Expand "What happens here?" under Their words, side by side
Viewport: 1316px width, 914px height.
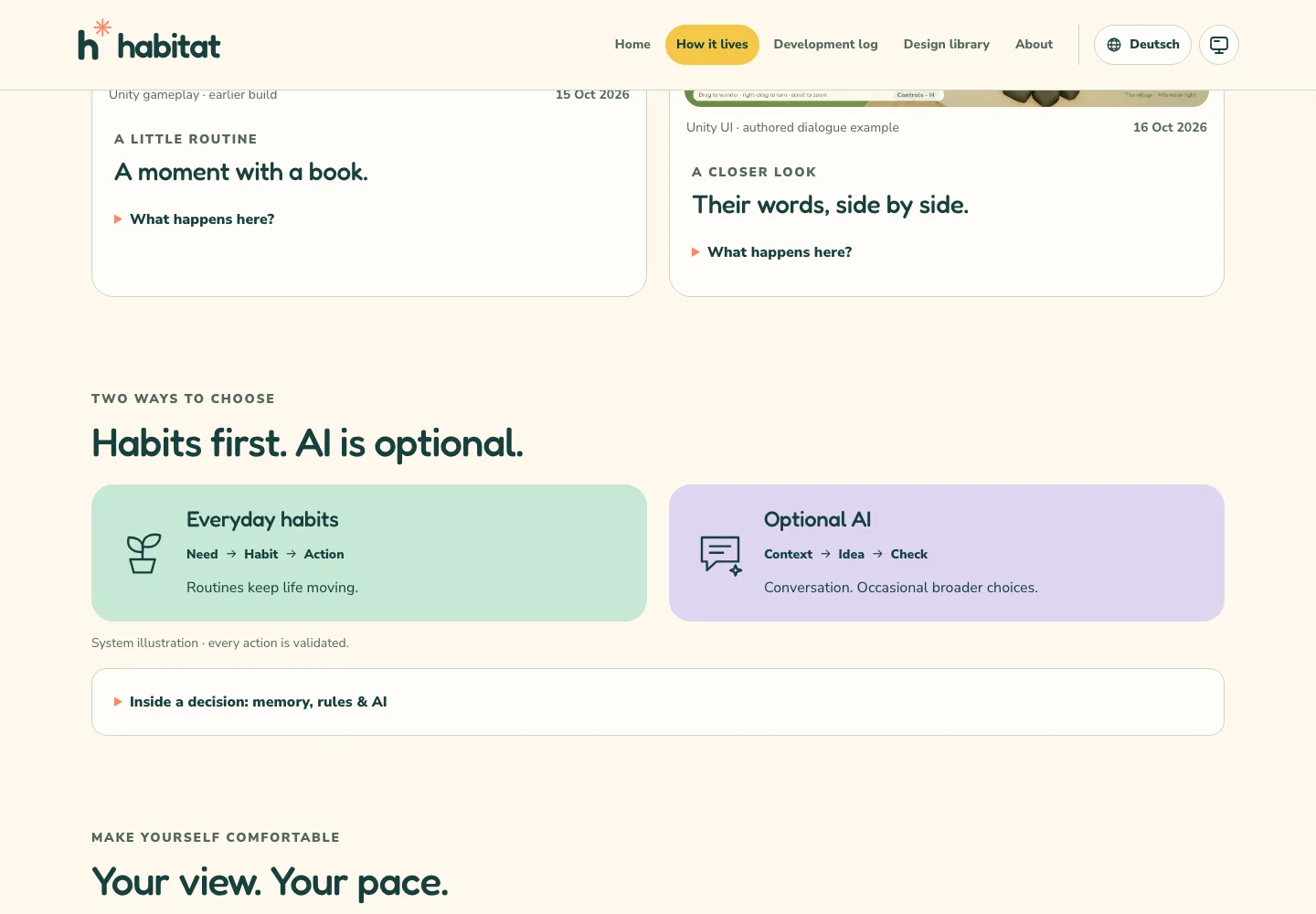(771, 252)
